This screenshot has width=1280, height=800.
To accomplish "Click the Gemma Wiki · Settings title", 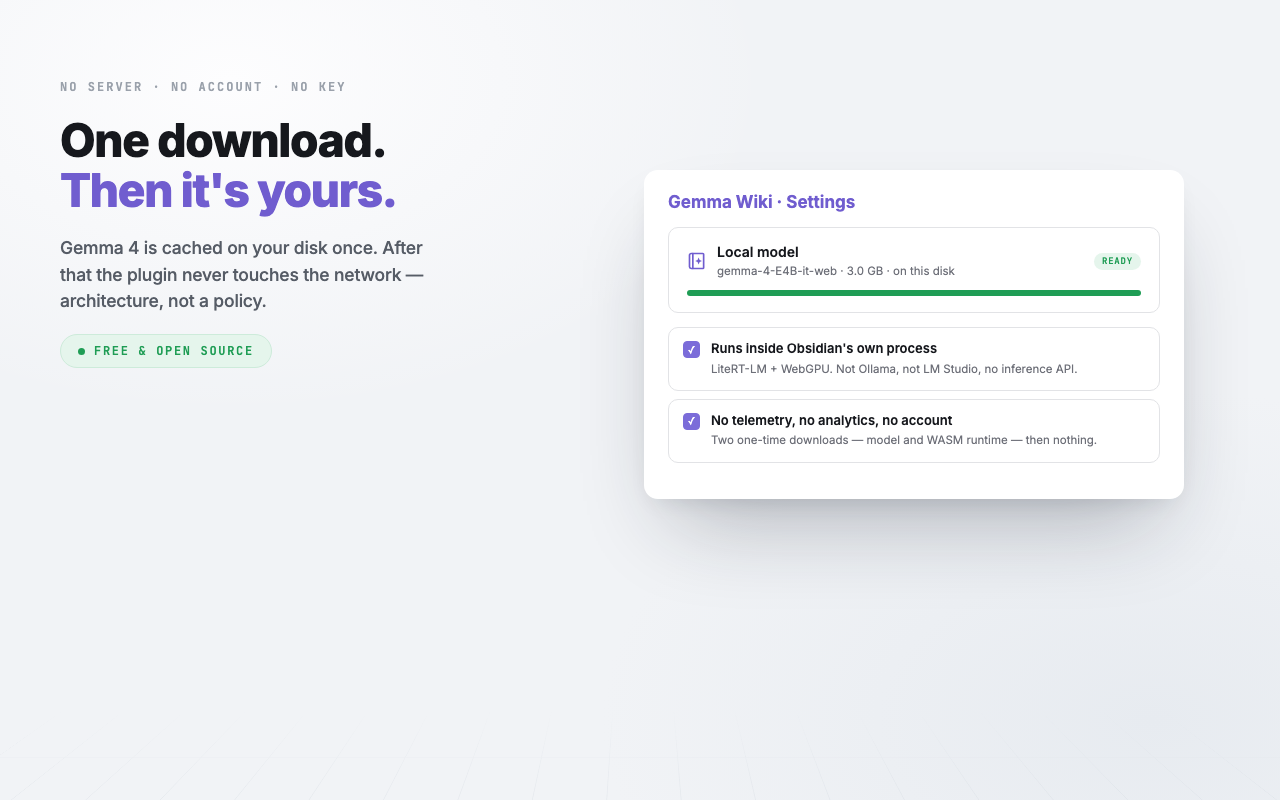I will point(761,202).
